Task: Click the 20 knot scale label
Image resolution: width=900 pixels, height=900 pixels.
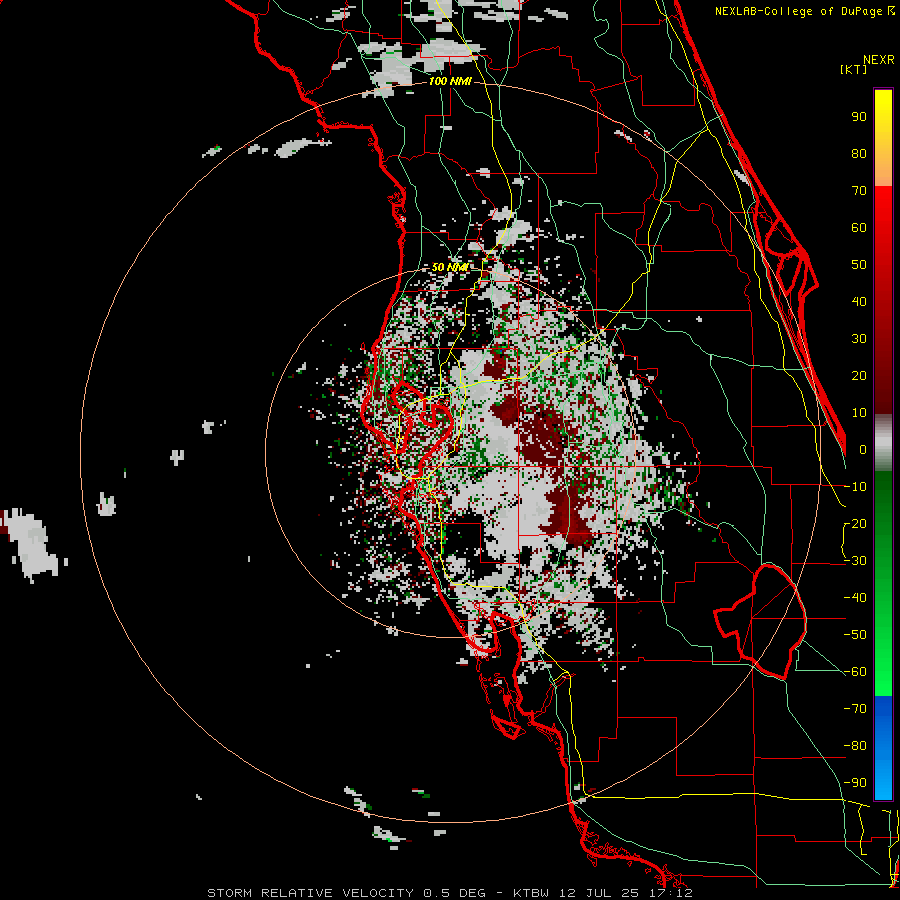Action: [x=859, y=375]
